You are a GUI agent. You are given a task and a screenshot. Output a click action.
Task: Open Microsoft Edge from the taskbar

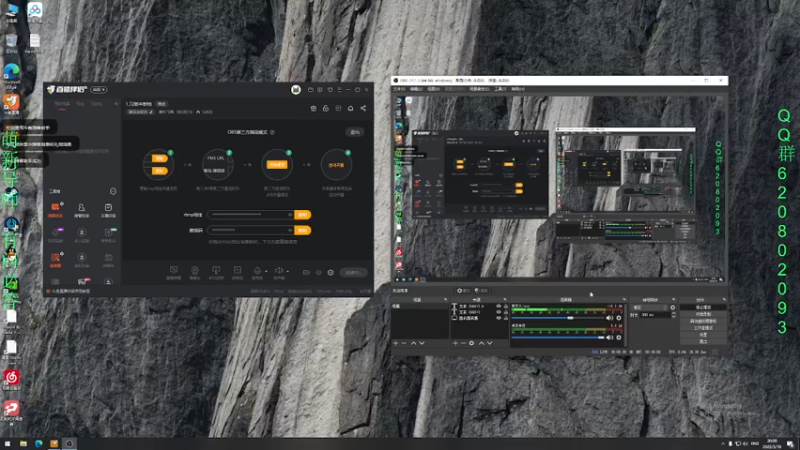coord(39,443)
